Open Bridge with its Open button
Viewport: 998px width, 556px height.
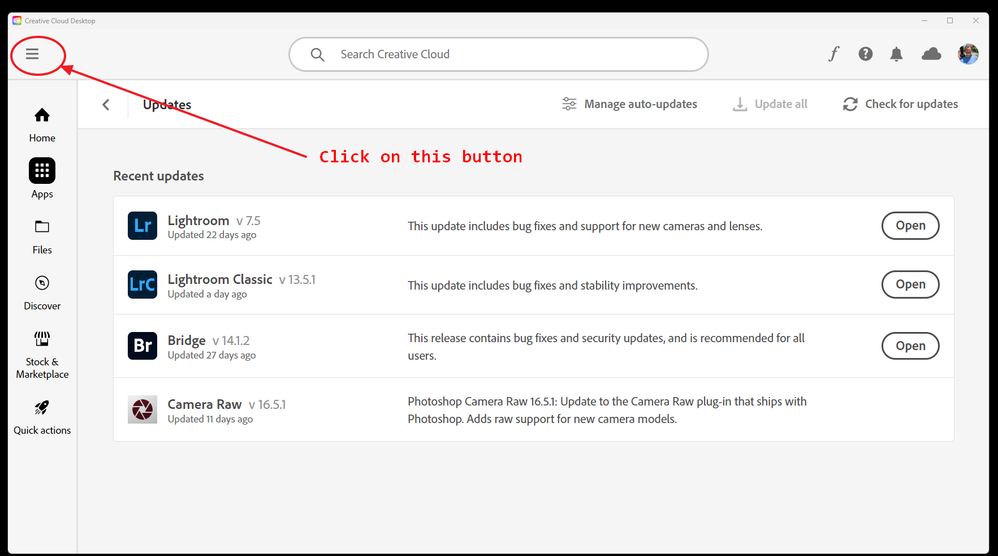(x=910, y=346)
